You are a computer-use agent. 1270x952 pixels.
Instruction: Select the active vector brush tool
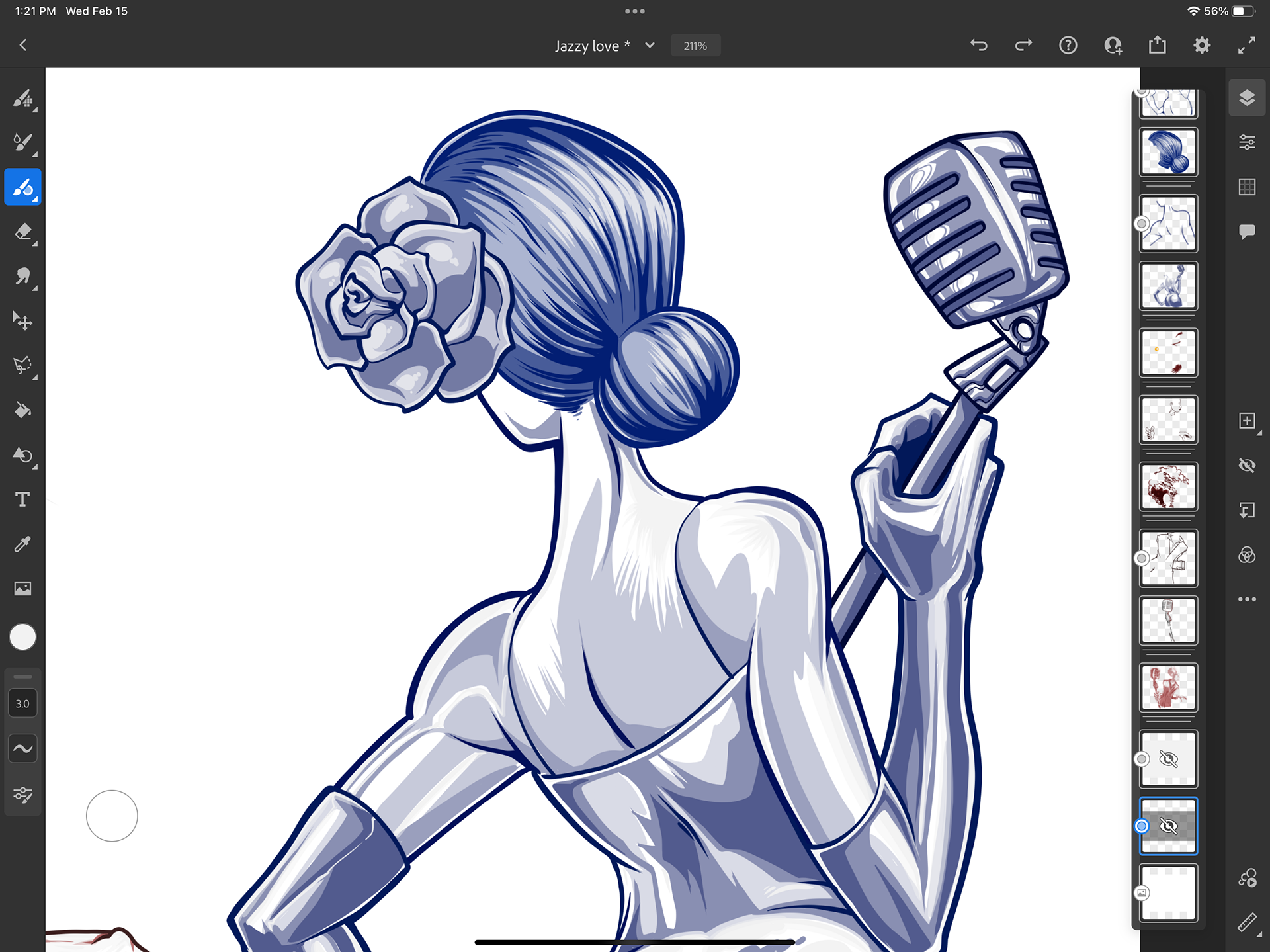[x=22, y=187]
